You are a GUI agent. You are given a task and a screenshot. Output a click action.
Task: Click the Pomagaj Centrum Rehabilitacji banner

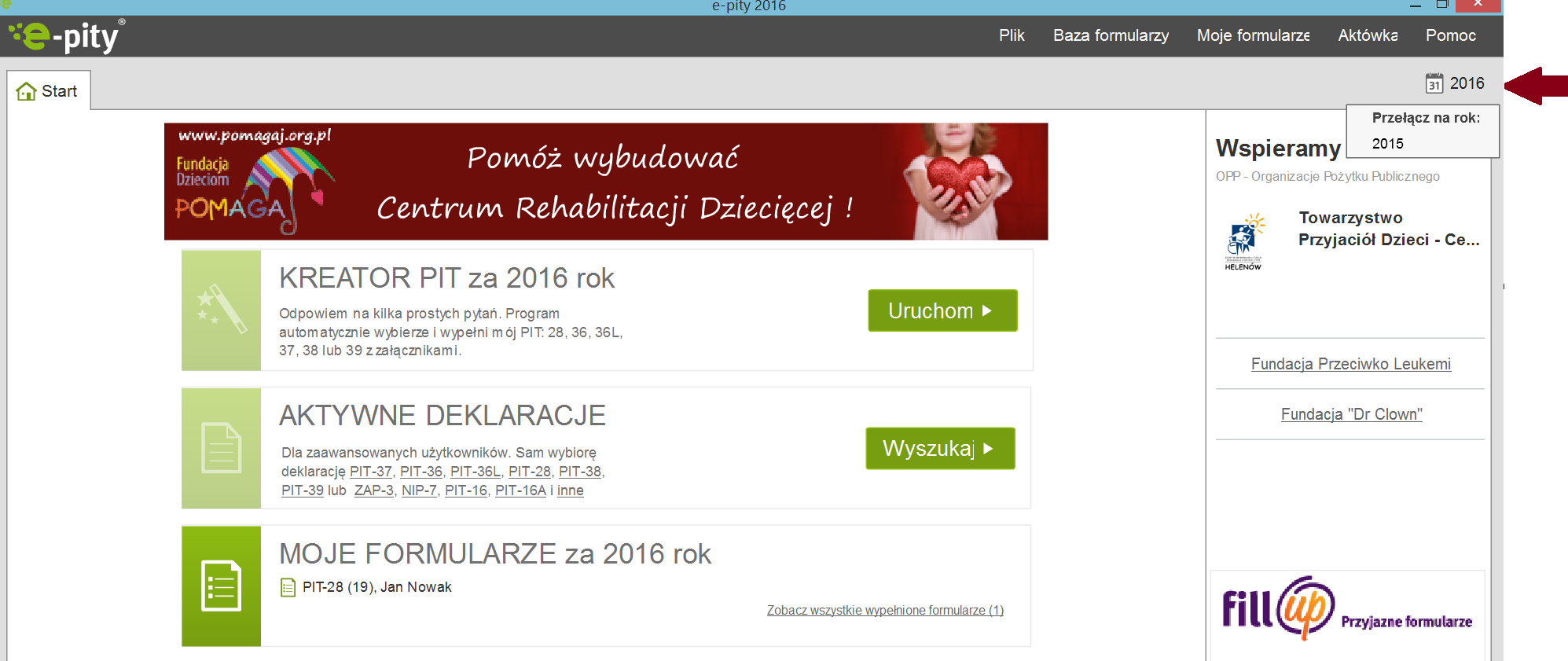(x=605, y=182)
